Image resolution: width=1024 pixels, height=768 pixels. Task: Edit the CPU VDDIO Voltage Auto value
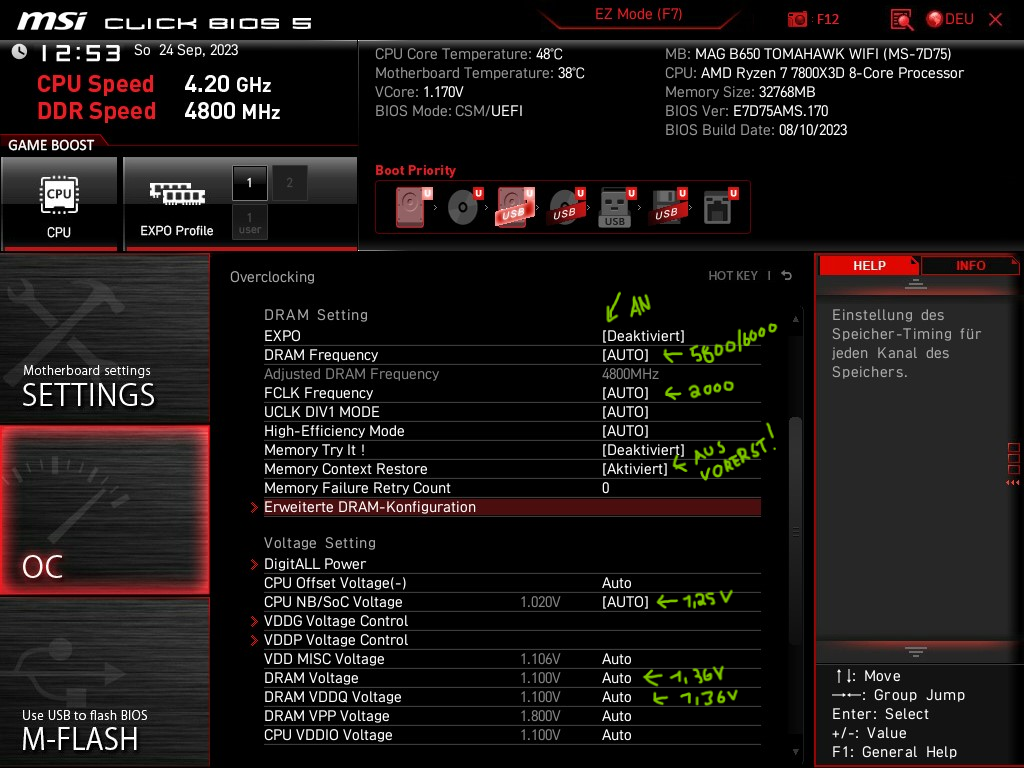616,735
